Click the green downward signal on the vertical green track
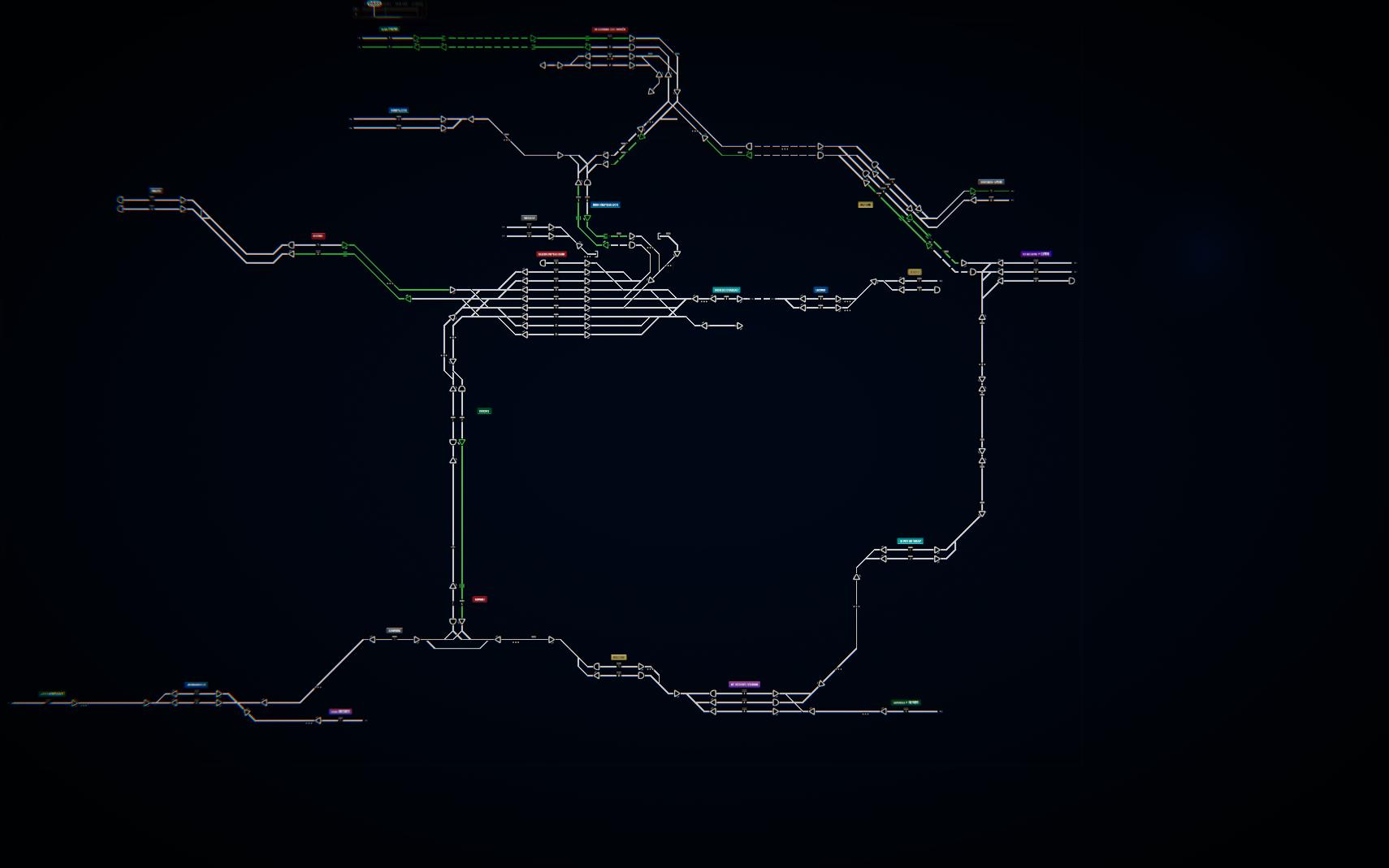 (461, 443)
